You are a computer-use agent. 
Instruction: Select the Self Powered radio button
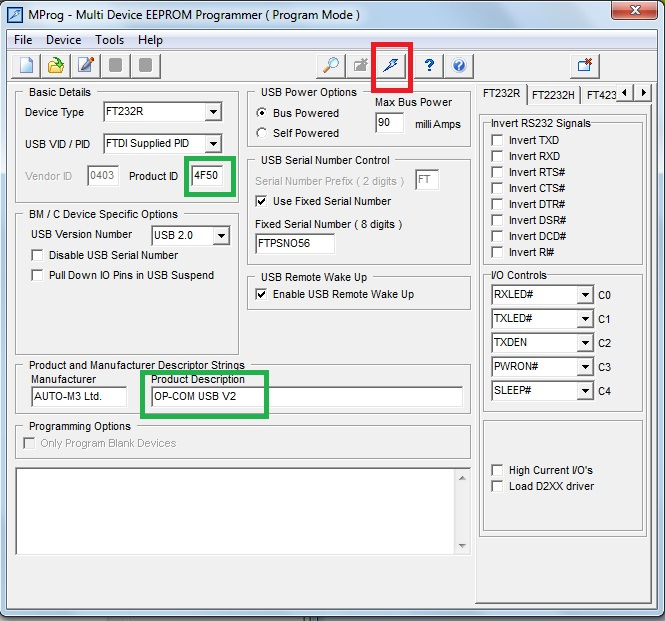click(262, 133)
